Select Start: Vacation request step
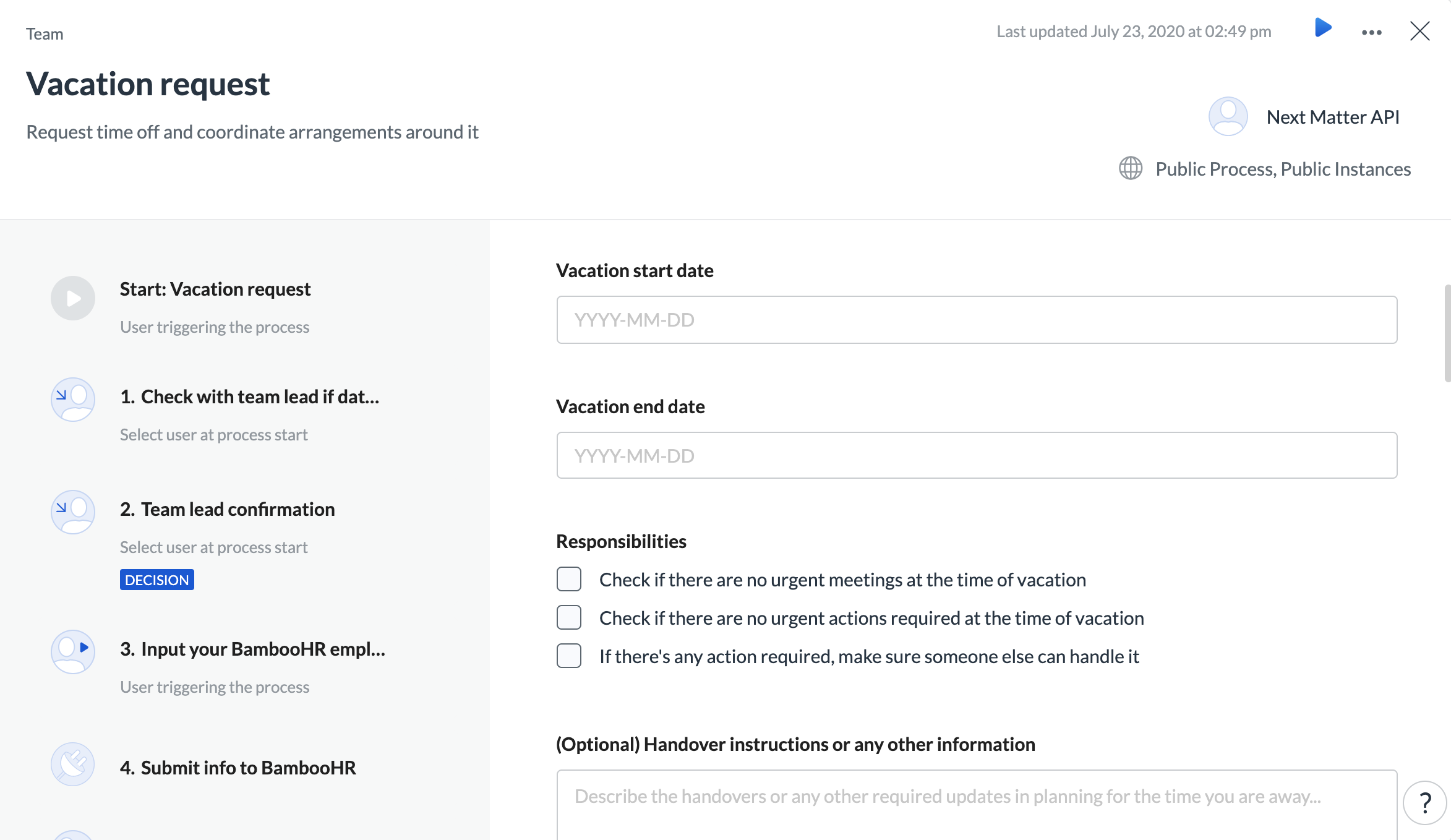The image size is (1451, 840). (x=215, y=289)
